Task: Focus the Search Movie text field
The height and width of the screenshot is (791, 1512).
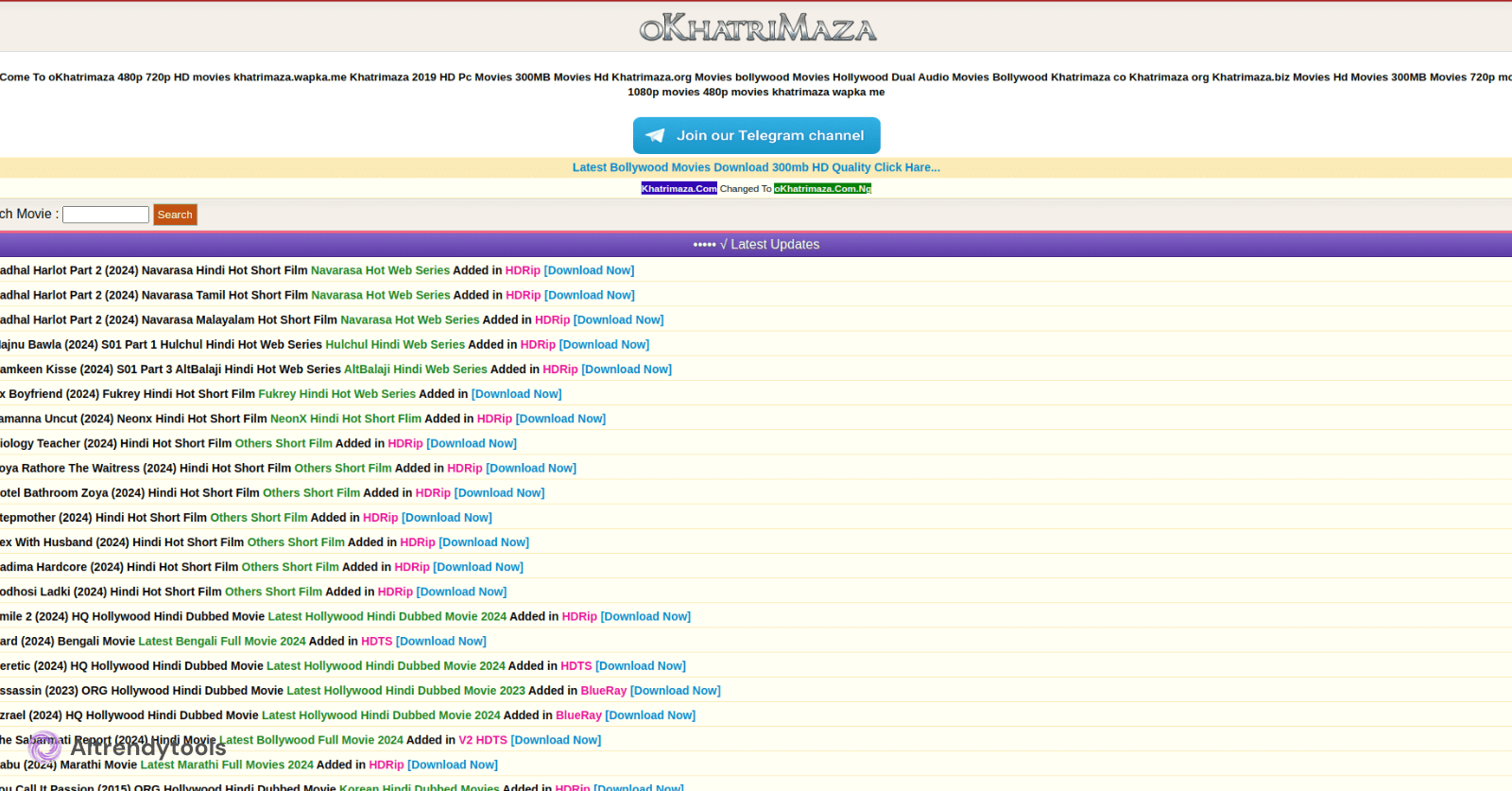Action: click(106, 215)
